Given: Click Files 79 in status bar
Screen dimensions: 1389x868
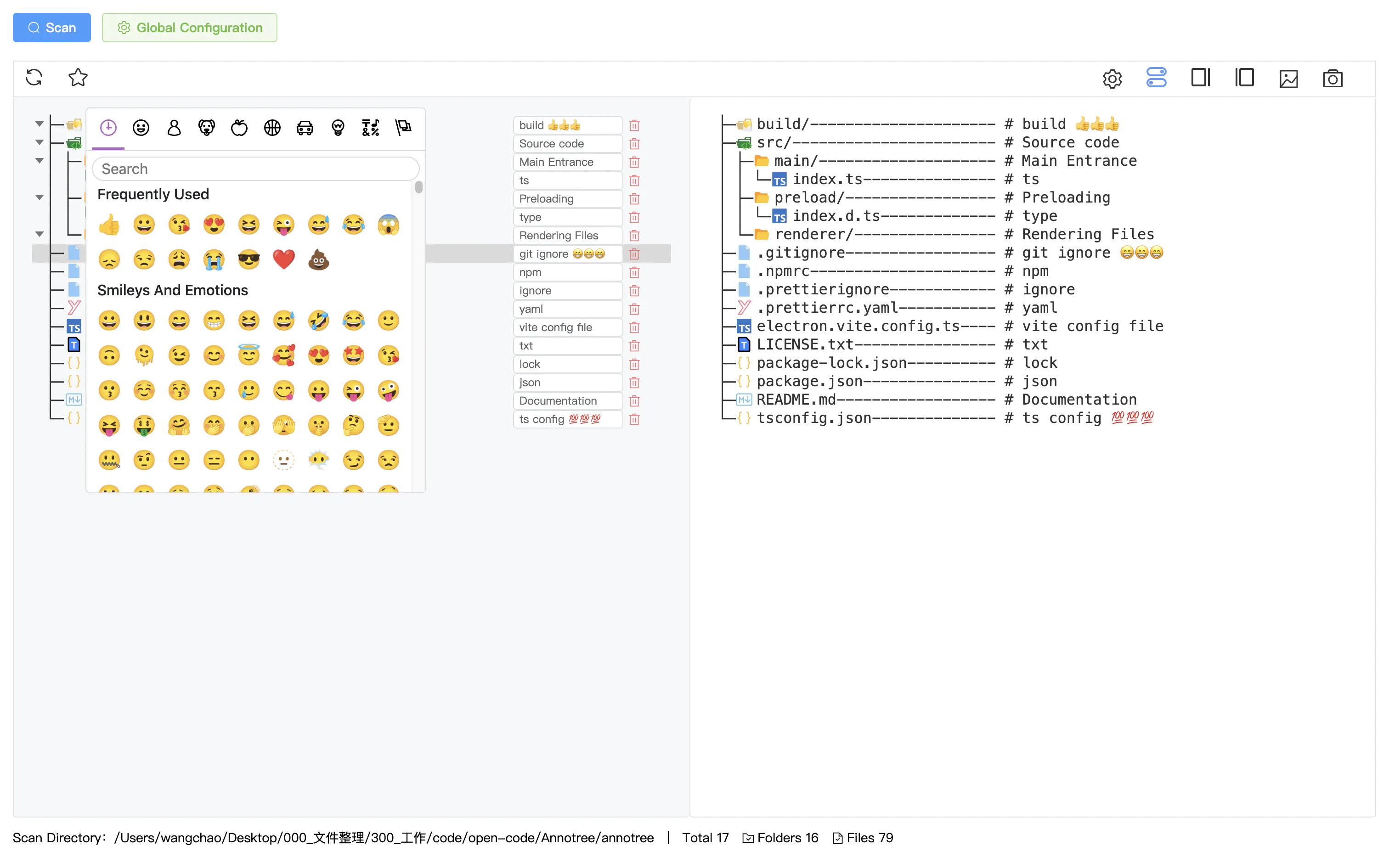Looking at the screenshot, I should (863, 838).
